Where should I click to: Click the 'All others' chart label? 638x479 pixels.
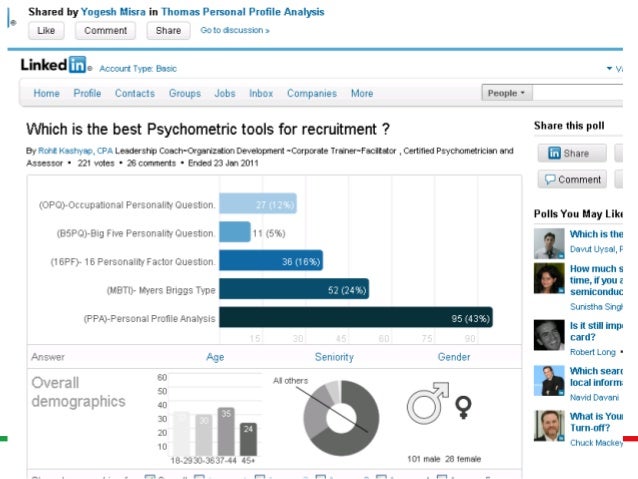(291, 381)
